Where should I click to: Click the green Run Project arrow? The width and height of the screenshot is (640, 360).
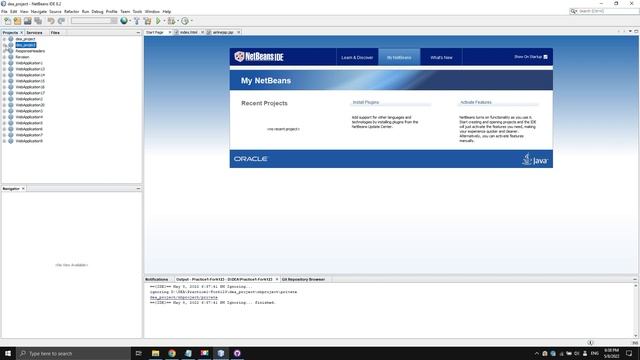tap(158, 21)
